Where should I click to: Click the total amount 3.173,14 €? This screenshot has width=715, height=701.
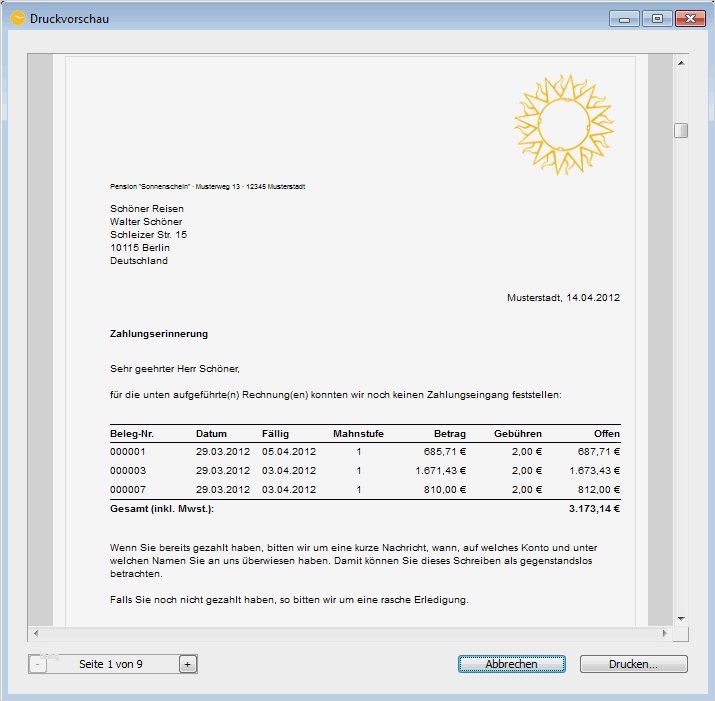click(x=594, y=509)
